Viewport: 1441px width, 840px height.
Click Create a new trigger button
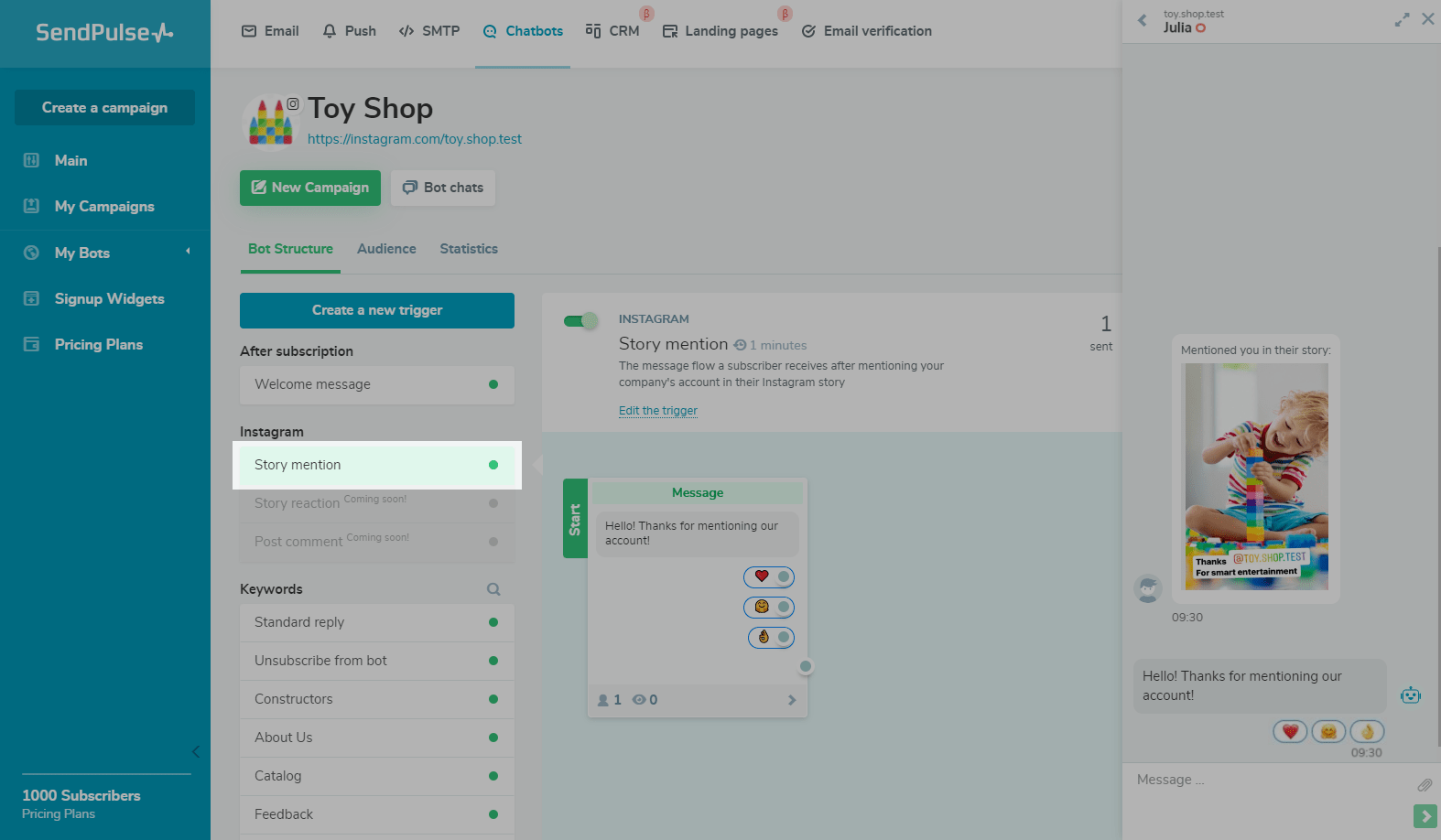pyautogui.click(x=377, y=310)
